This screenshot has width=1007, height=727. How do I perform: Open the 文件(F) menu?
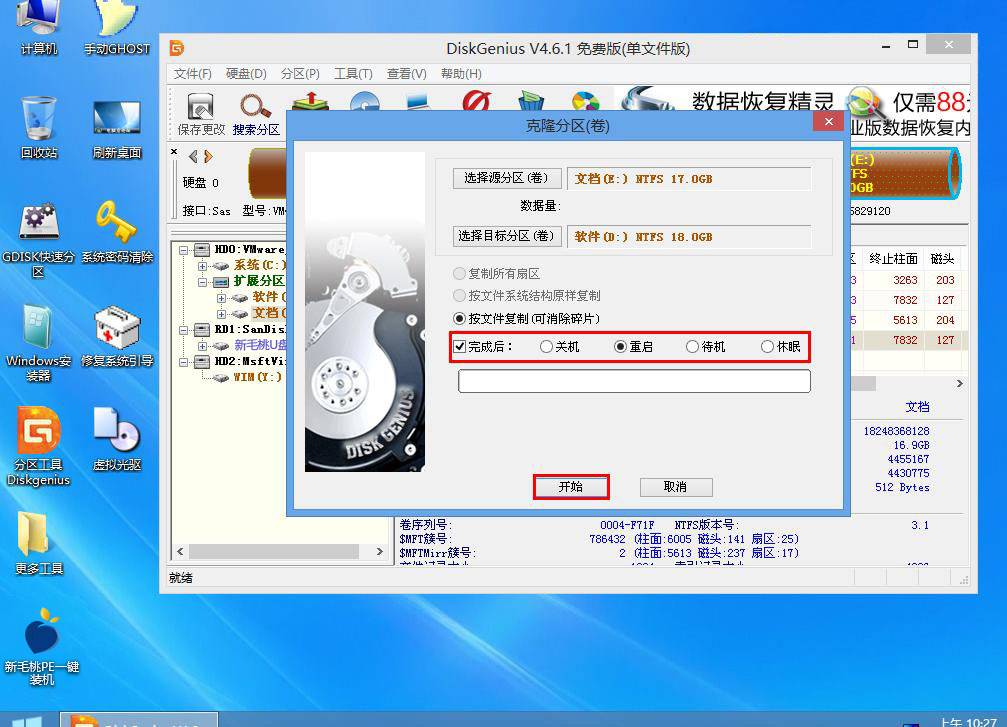193,74
